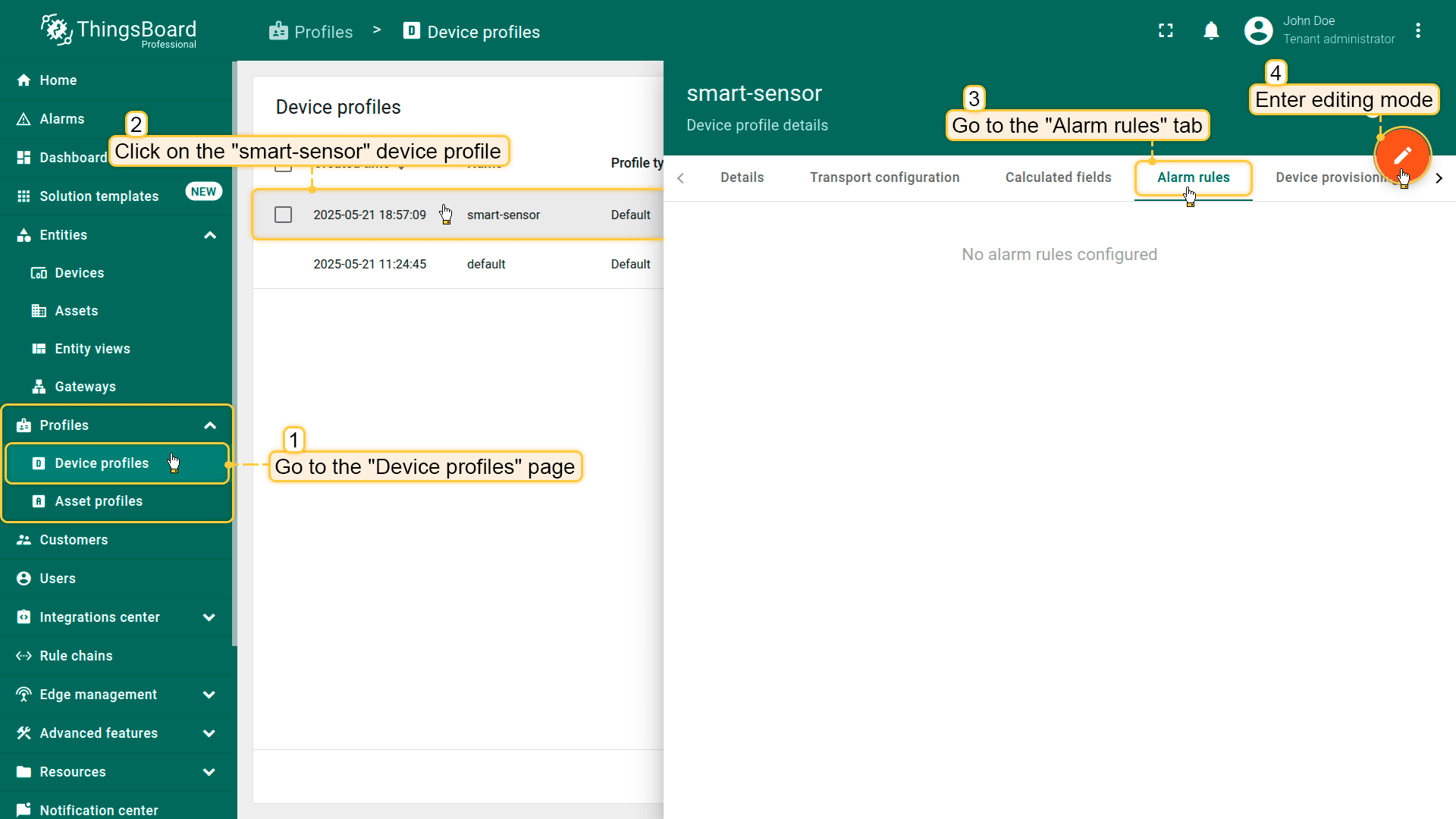
Task: Switch to Transport configuration tab
Action: pos(884,177)
